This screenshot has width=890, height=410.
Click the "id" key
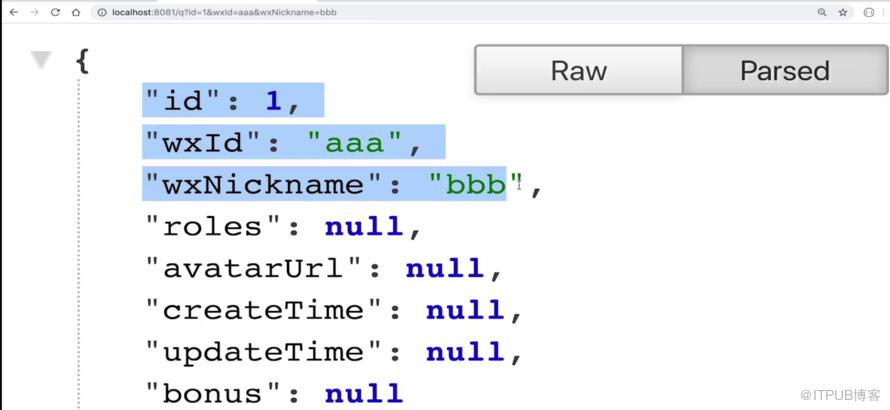click(x=182, y=102)
